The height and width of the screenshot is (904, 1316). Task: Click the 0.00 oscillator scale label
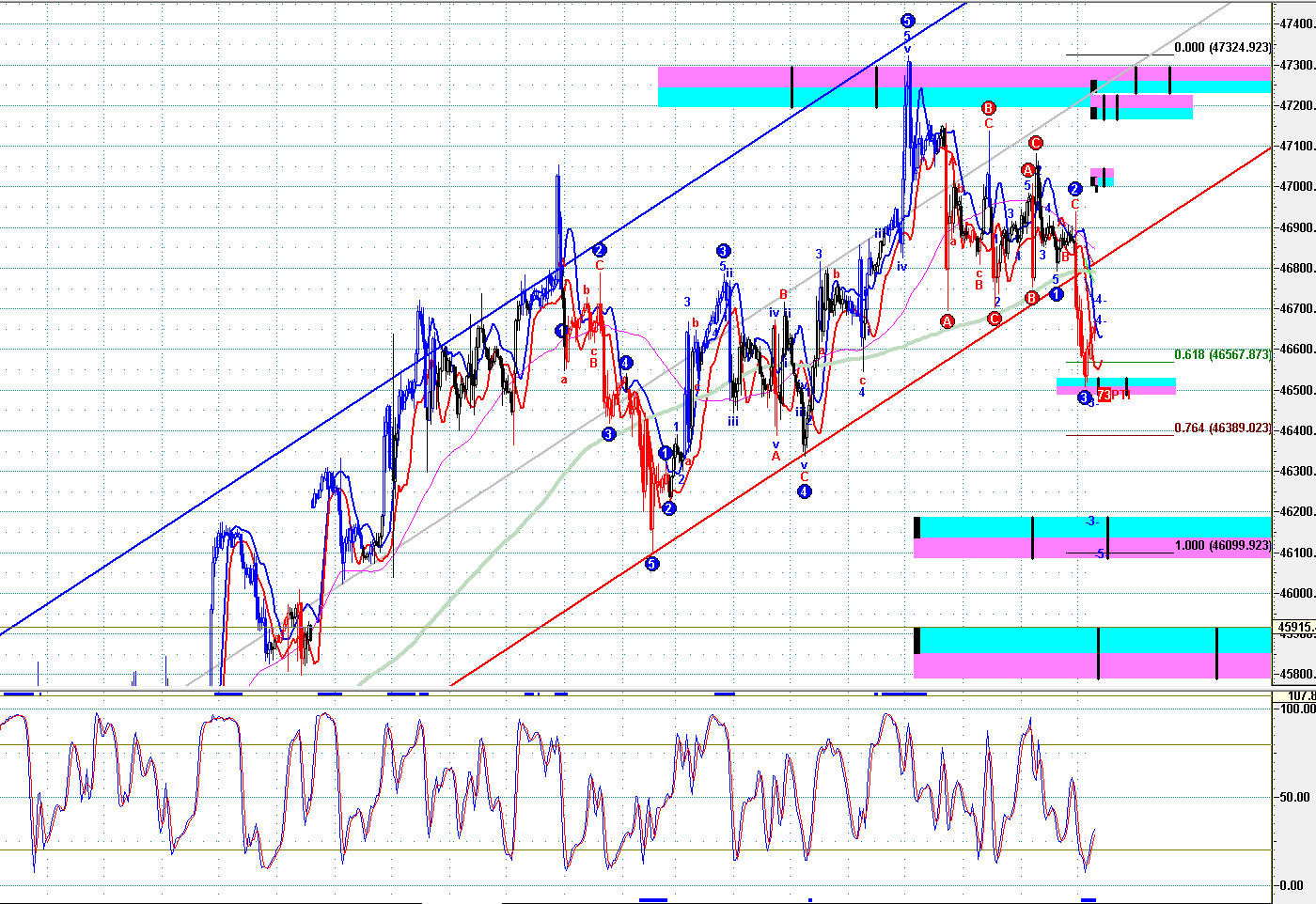coord(1292,885)
